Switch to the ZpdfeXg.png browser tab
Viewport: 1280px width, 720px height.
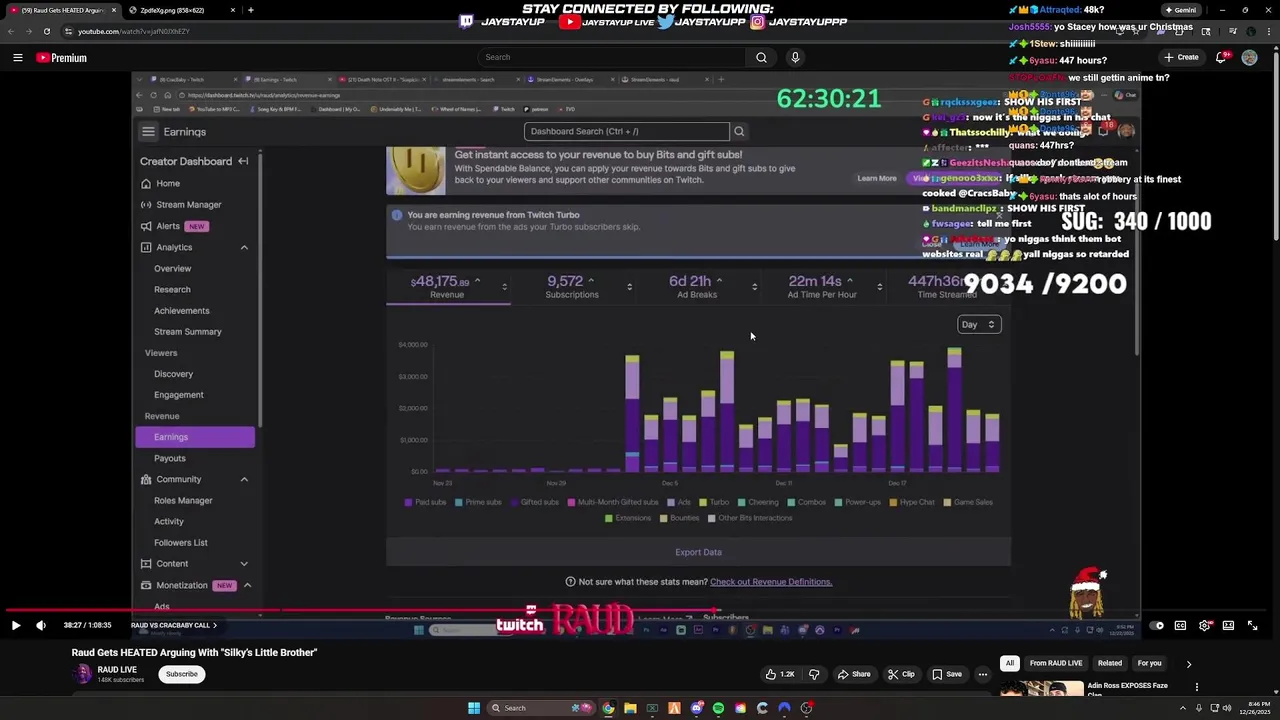pyautogui.click(x=181, y=10)
